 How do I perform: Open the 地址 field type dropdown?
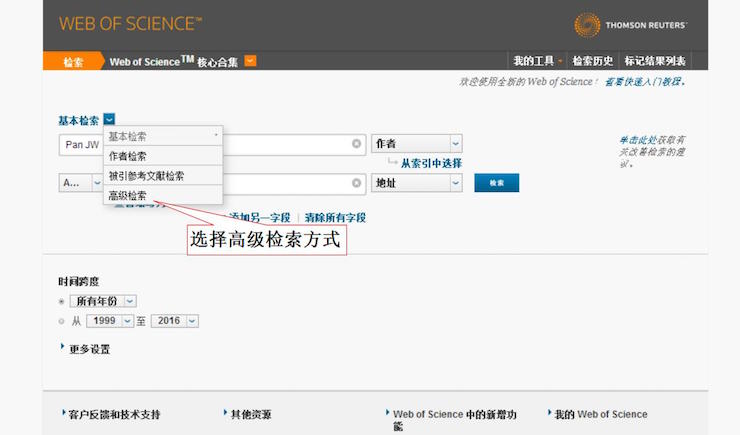pyautogui.click(x=417, y=183)
